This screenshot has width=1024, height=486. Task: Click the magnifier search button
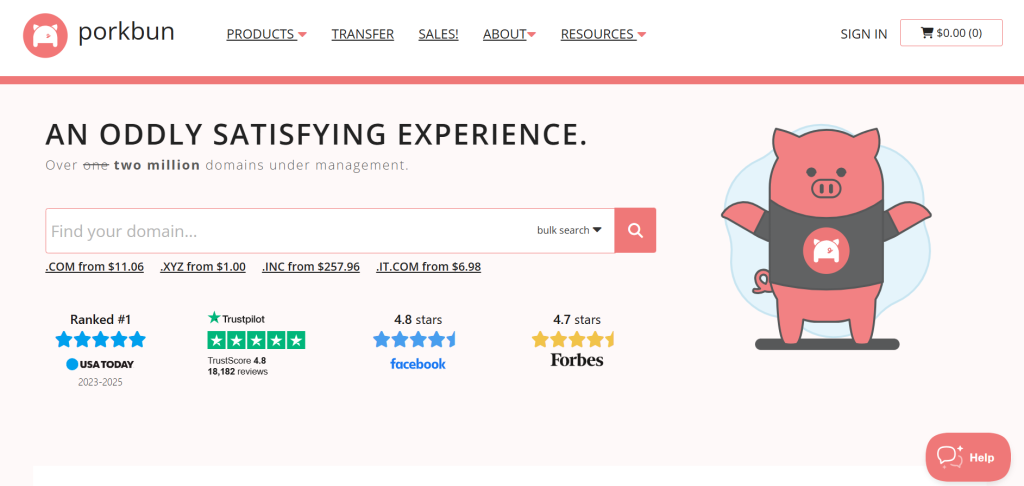click(635, 231)
